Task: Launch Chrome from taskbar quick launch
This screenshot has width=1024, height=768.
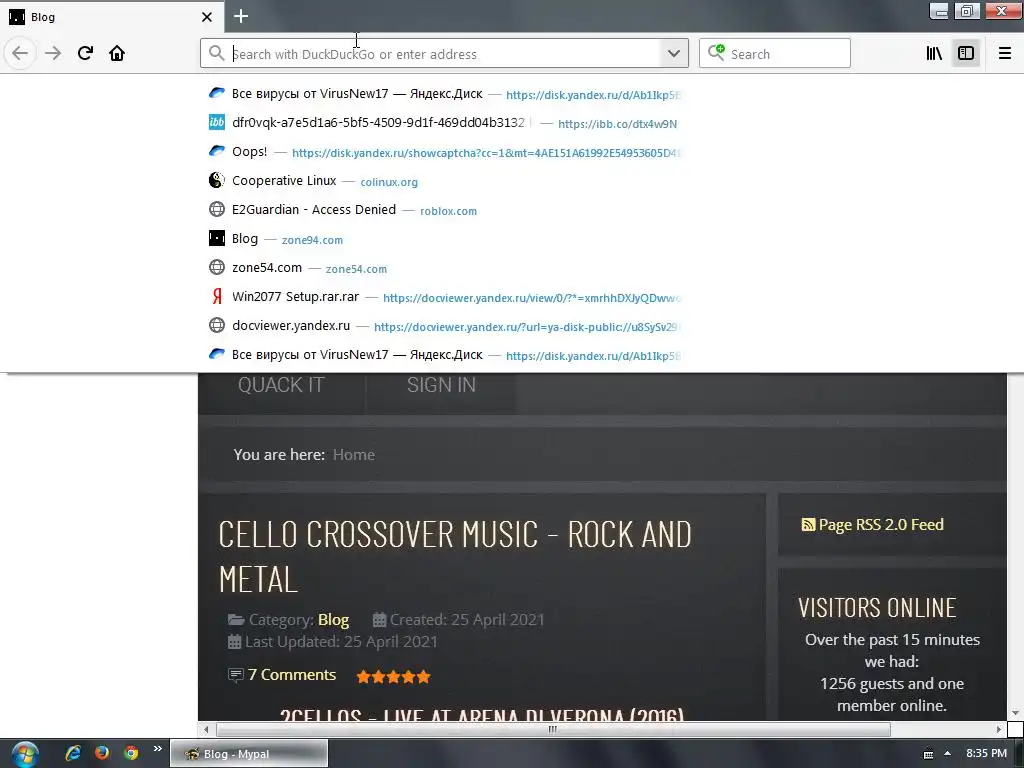Action: pos(131,753)
